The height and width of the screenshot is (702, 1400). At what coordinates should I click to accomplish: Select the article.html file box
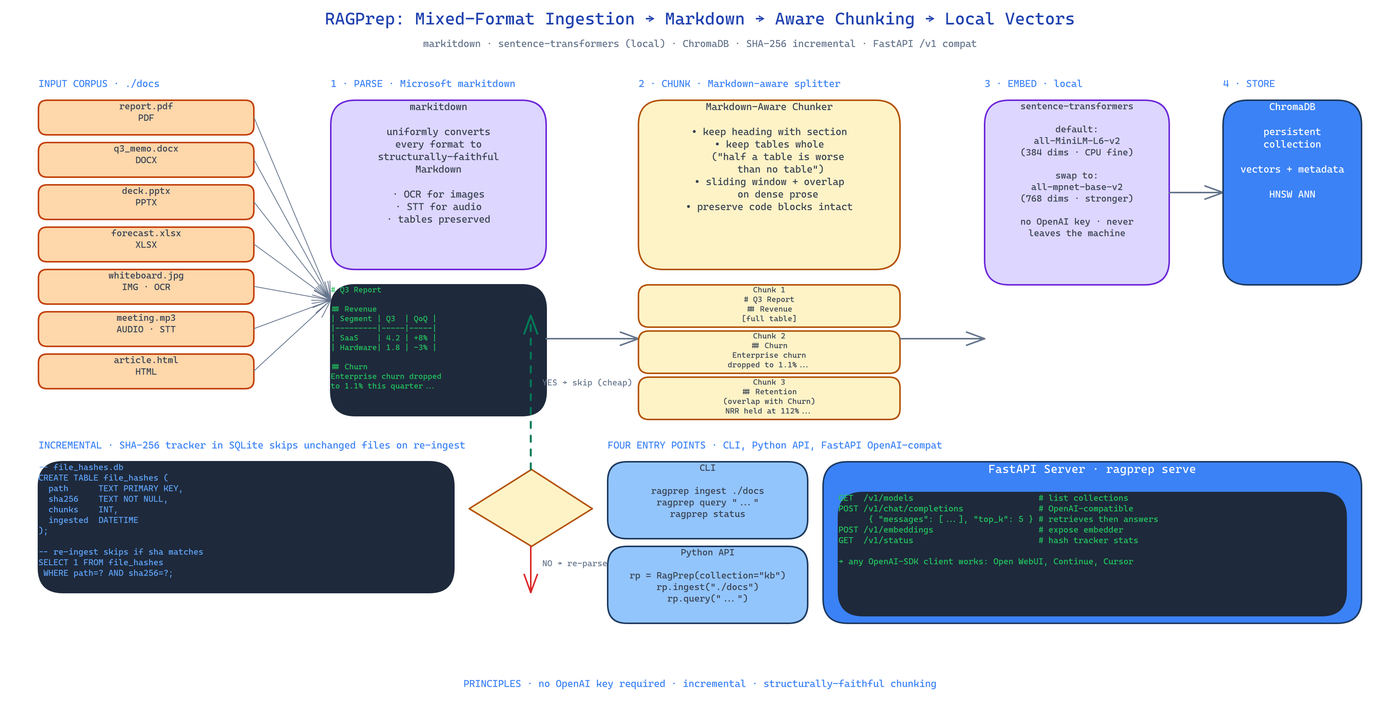click(x=146, y=371)
